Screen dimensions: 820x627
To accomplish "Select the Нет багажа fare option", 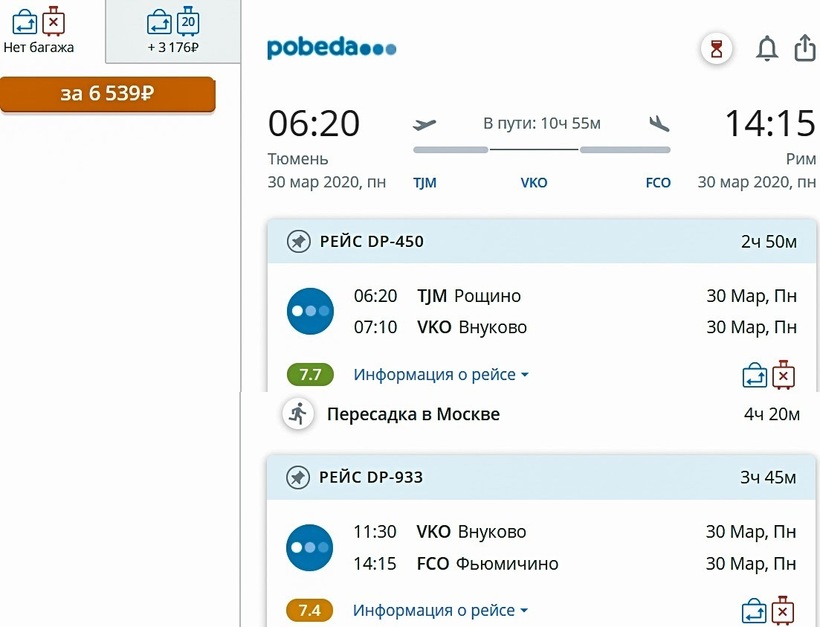I will [39, 31].
